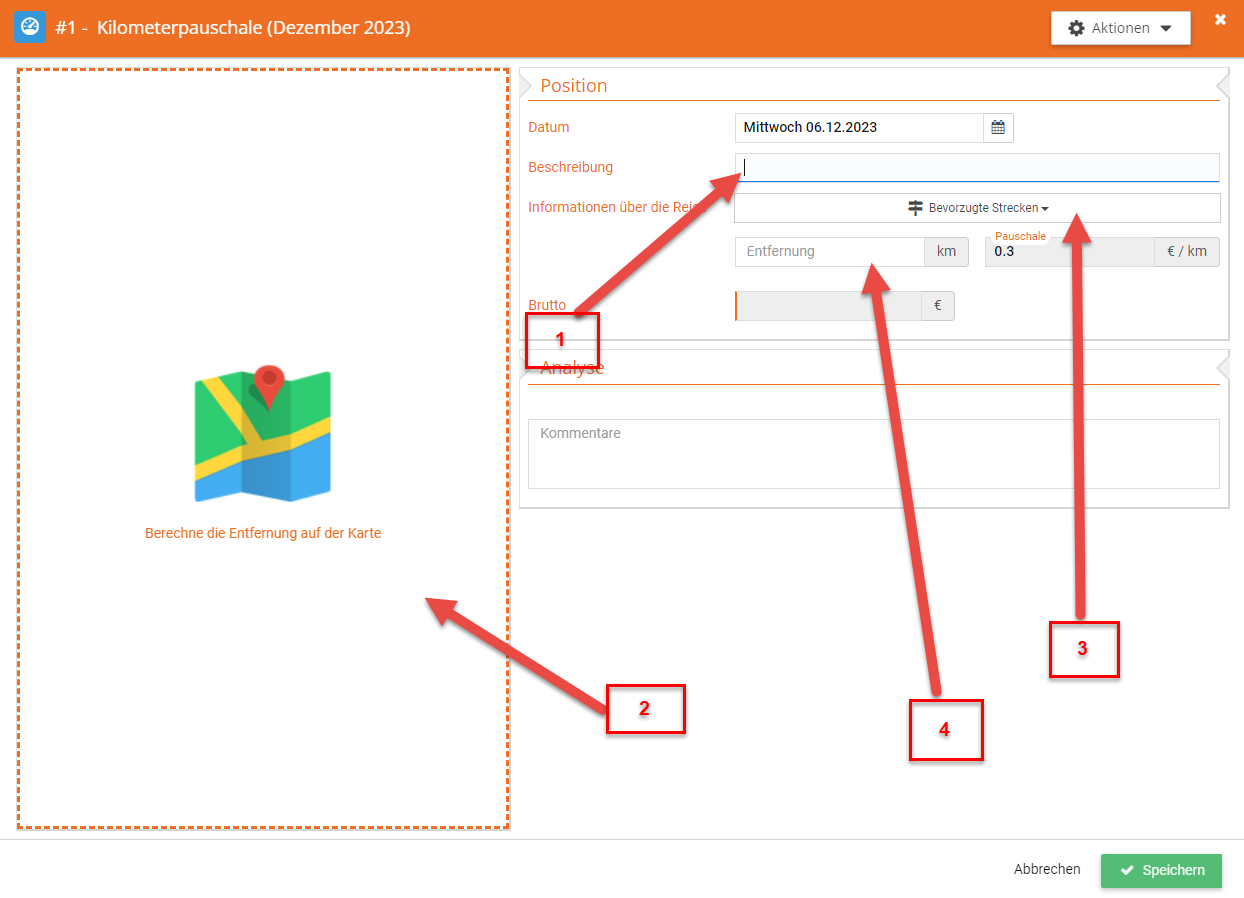Click the € symbol beside the Brutto field
Viewport: 1244px width, 898px height.
point(937,306)
